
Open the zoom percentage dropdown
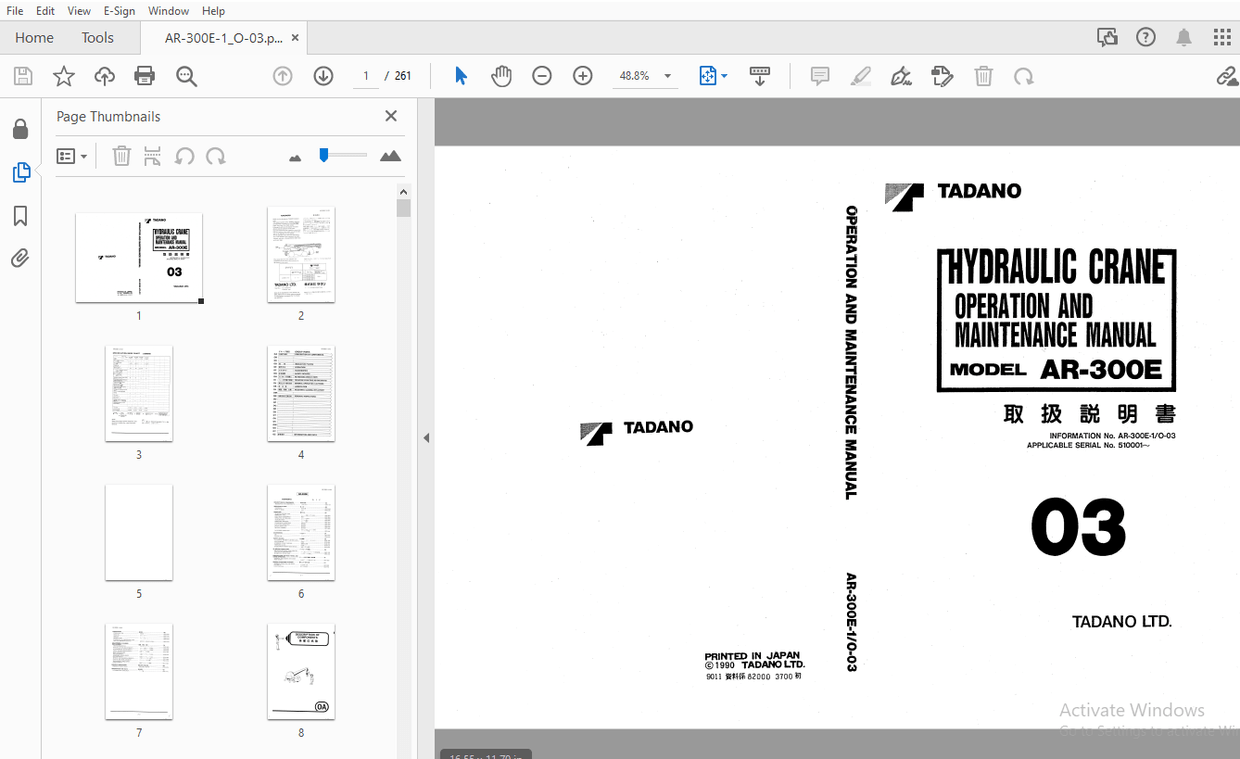coord(667,75)
